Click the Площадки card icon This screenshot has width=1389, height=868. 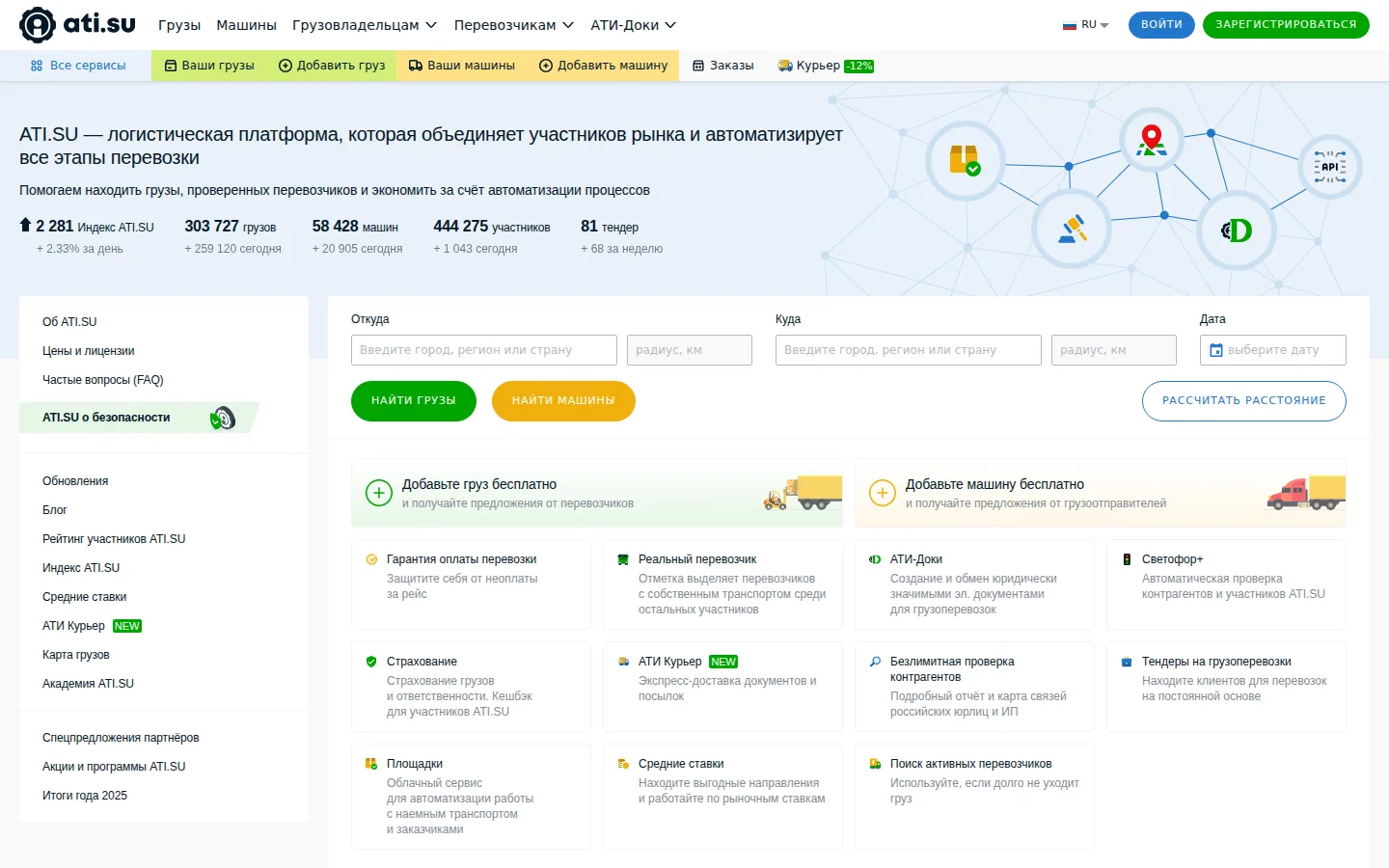(x=371, y=764)
